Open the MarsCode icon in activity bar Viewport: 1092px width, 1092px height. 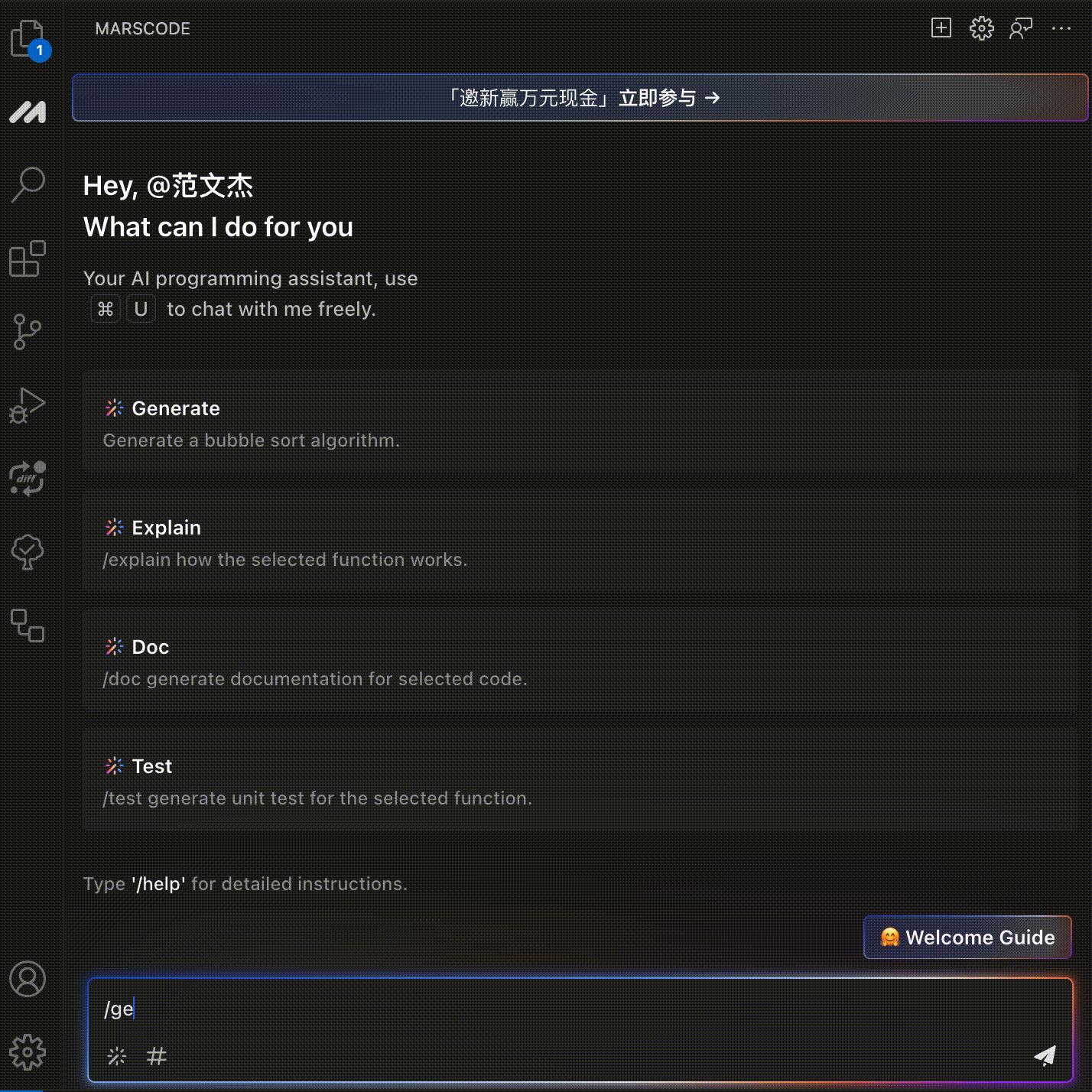28,112
